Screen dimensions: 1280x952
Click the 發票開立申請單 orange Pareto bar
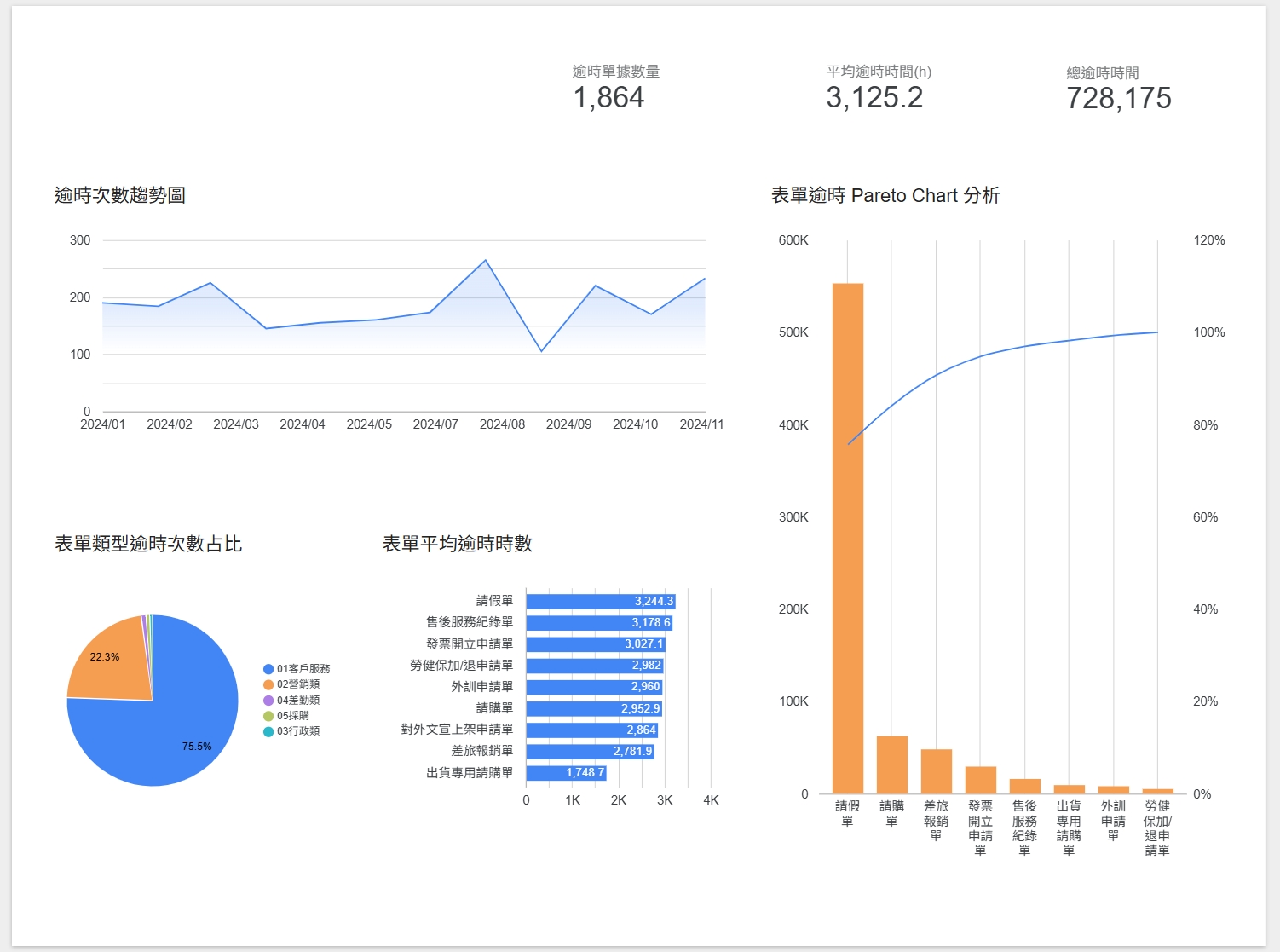pos(980,780)
